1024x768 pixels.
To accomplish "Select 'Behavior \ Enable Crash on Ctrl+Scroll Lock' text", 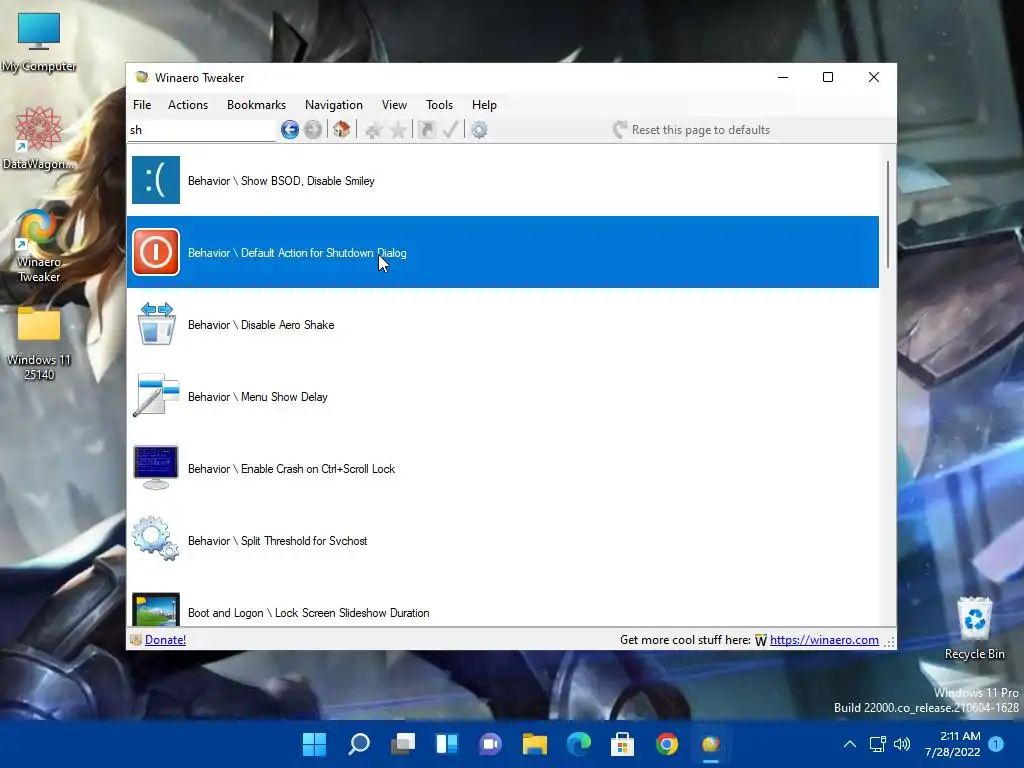I will (x=292, y=469).
